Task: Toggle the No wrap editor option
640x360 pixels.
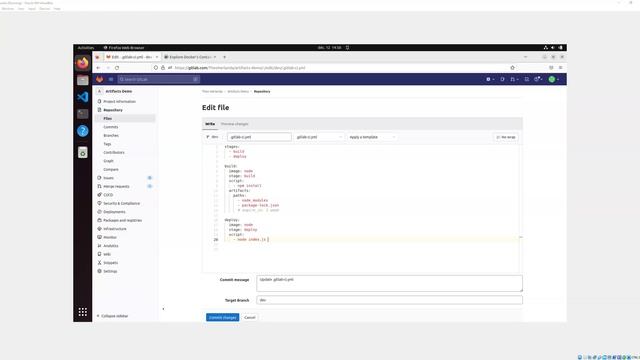Action: coord(506,137)
